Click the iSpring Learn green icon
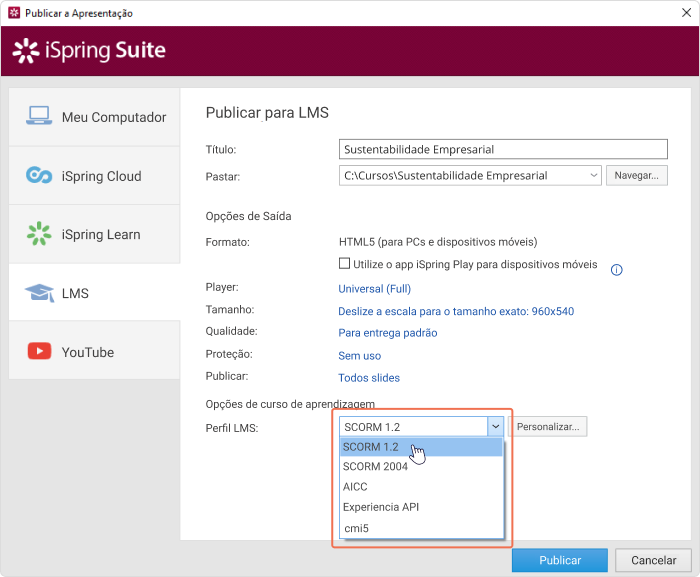 [39, 234]
